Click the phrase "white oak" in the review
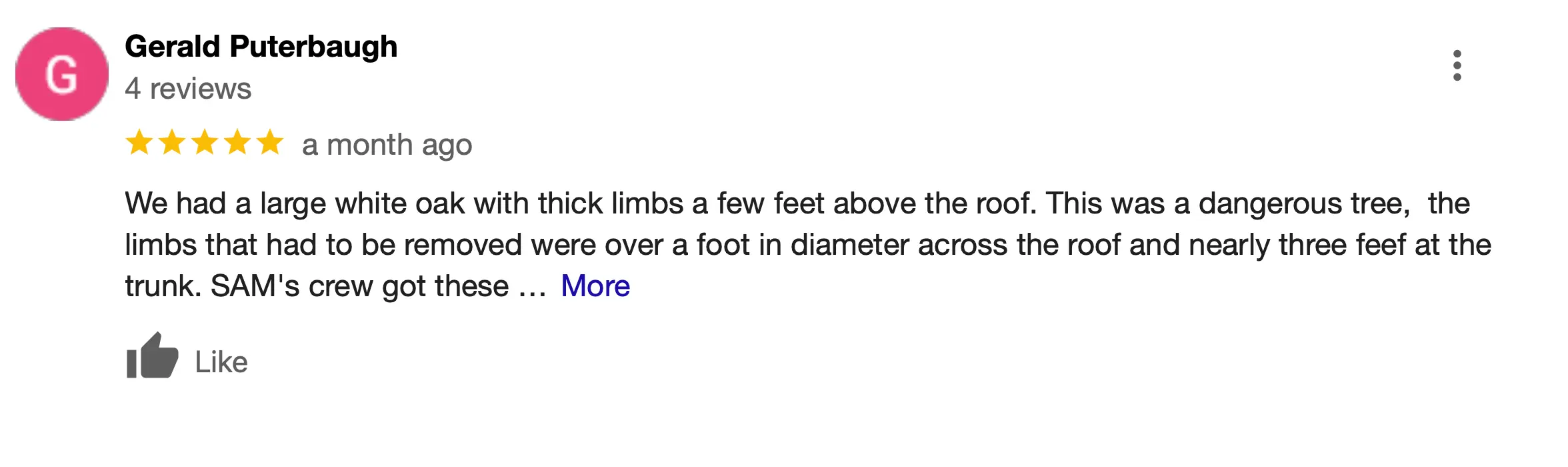Screen dimensions: 1568x467 (x=399, y=203)
